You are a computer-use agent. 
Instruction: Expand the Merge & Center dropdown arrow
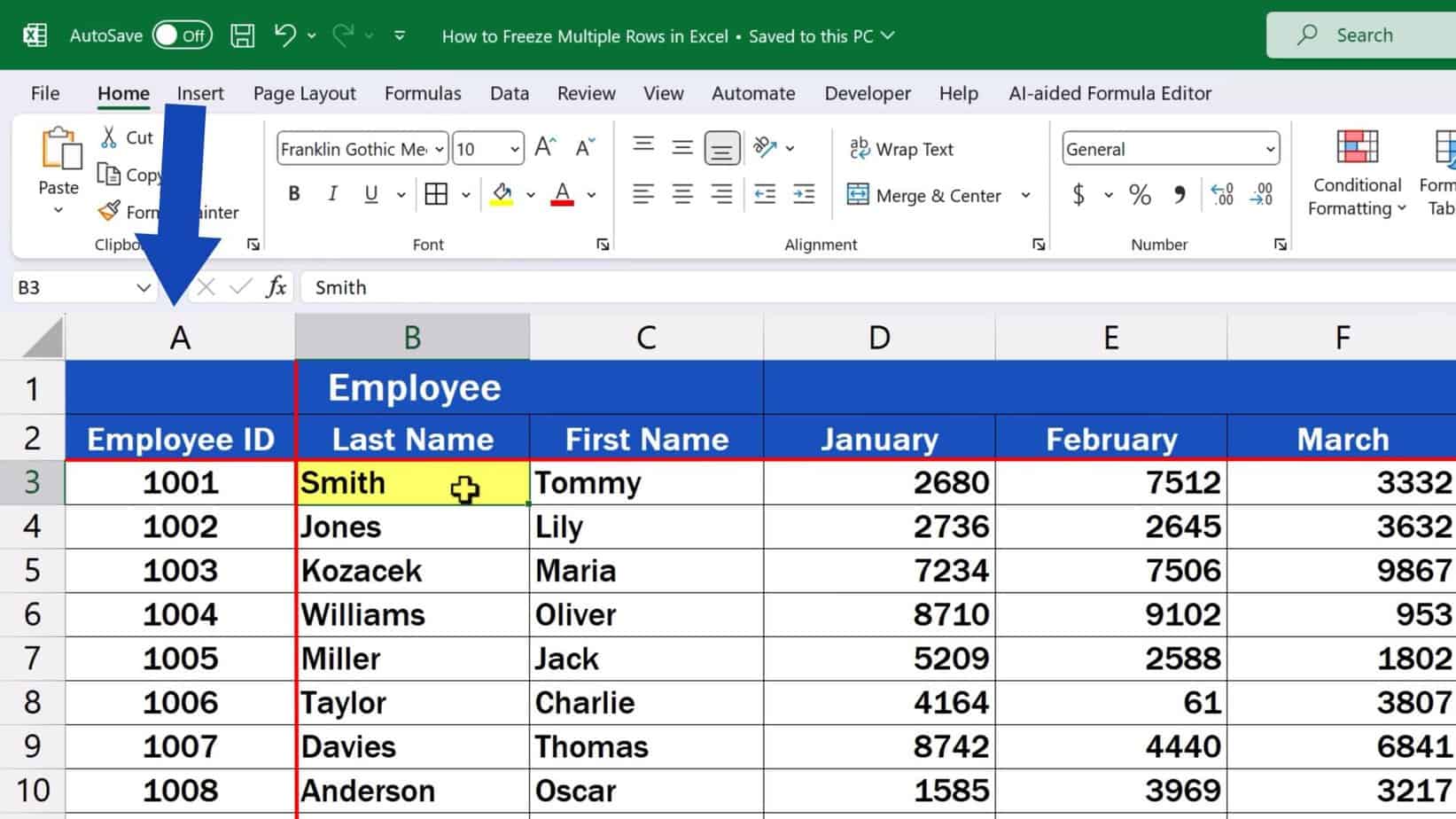coord(1025,196)
